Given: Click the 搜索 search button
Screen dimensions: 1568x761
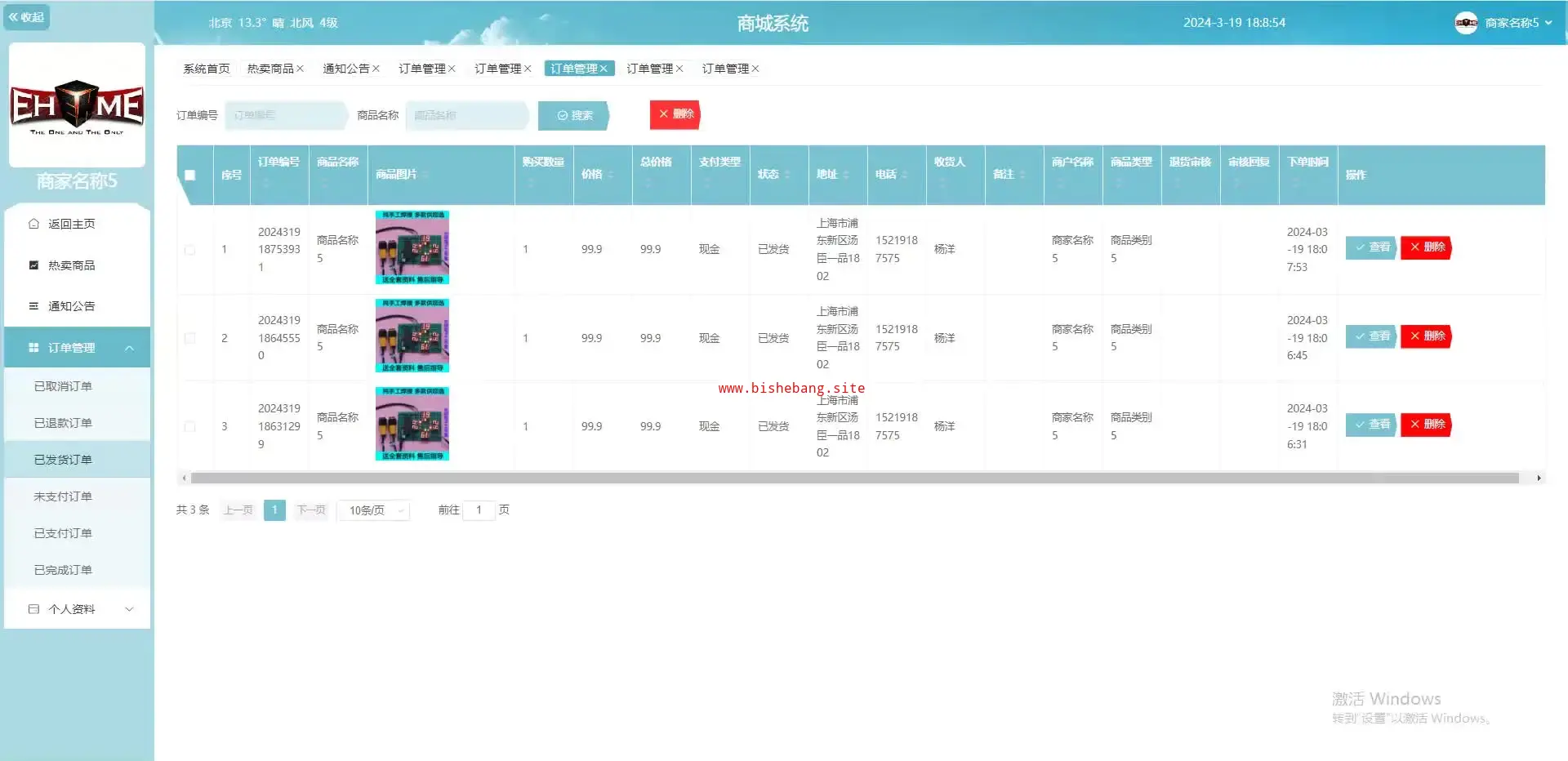Looking at the screenshot, I should (574, 115).
